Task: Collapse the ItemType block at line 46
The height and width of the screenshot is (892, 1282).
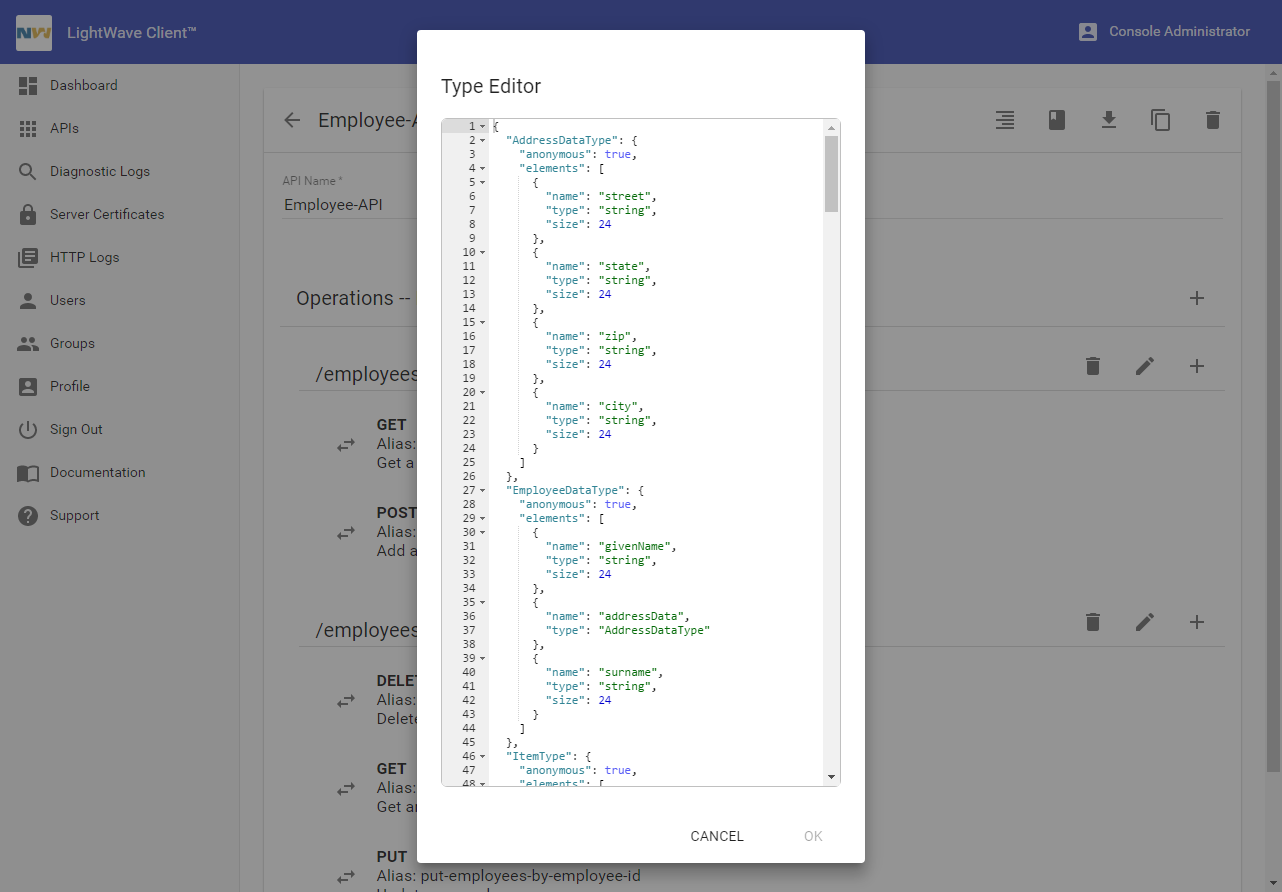Action: coord(482,757)
